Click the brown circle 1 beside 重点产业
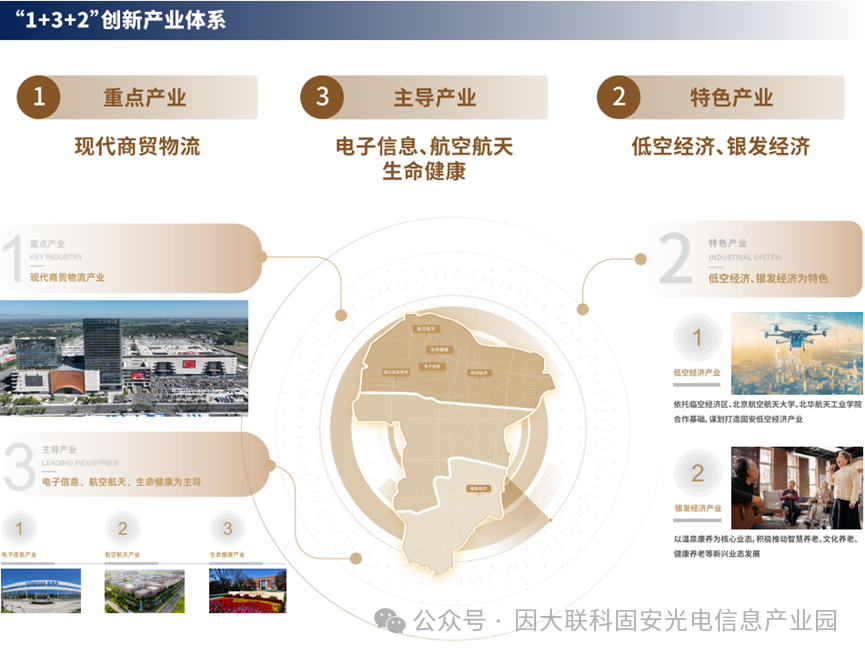 [39, 97]
